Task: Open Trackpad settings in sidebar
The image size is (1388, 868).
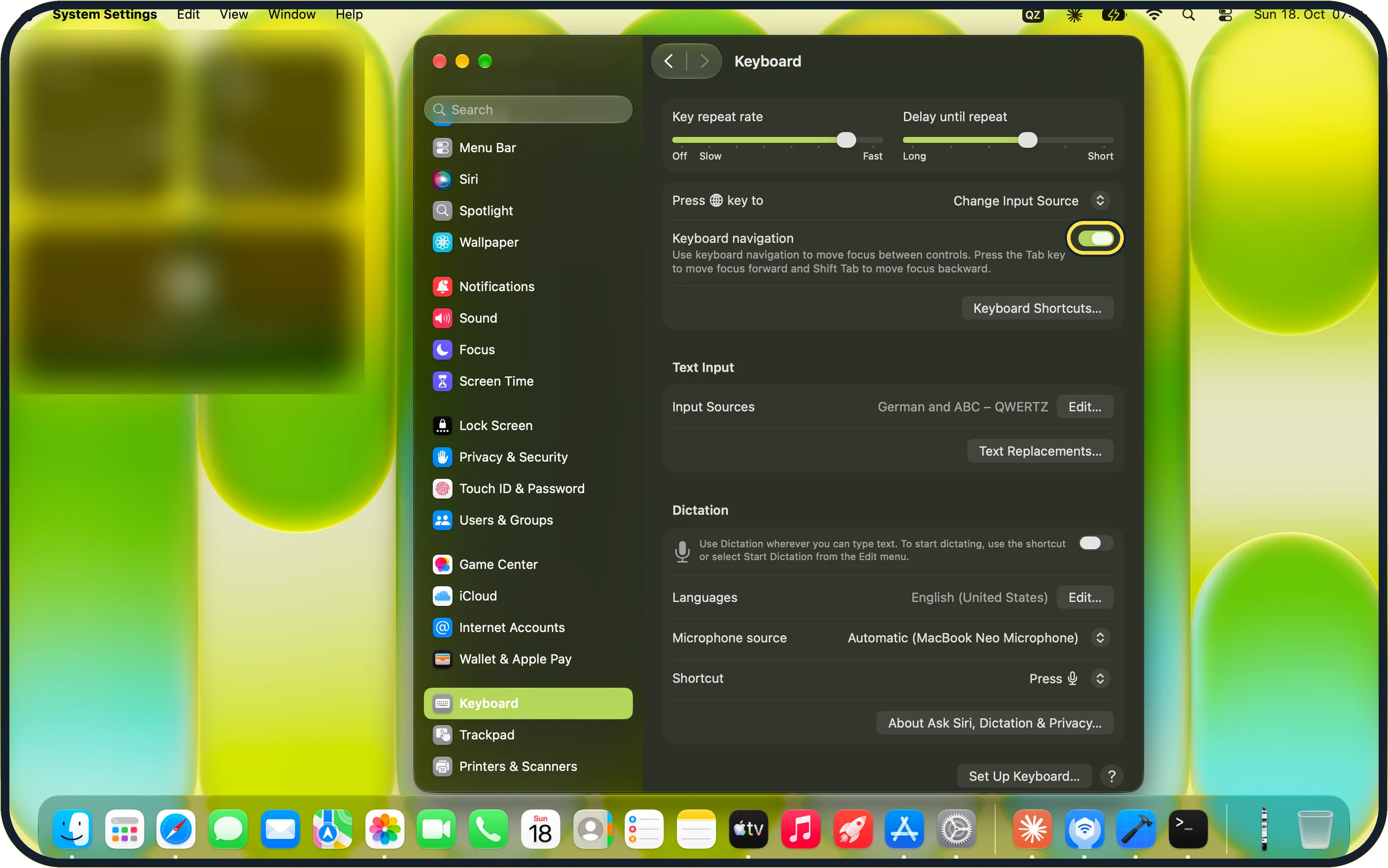Action: 528,735
